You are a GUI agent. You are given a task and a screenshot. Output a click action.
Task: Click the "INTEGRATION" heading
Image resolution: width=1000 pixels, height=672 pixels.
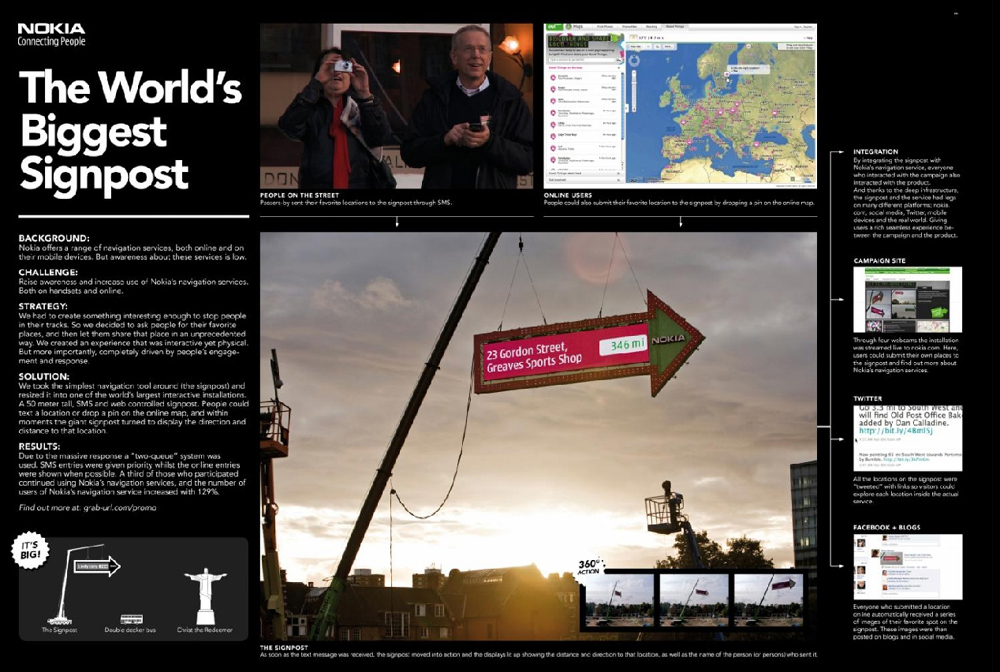click(876, 152)
